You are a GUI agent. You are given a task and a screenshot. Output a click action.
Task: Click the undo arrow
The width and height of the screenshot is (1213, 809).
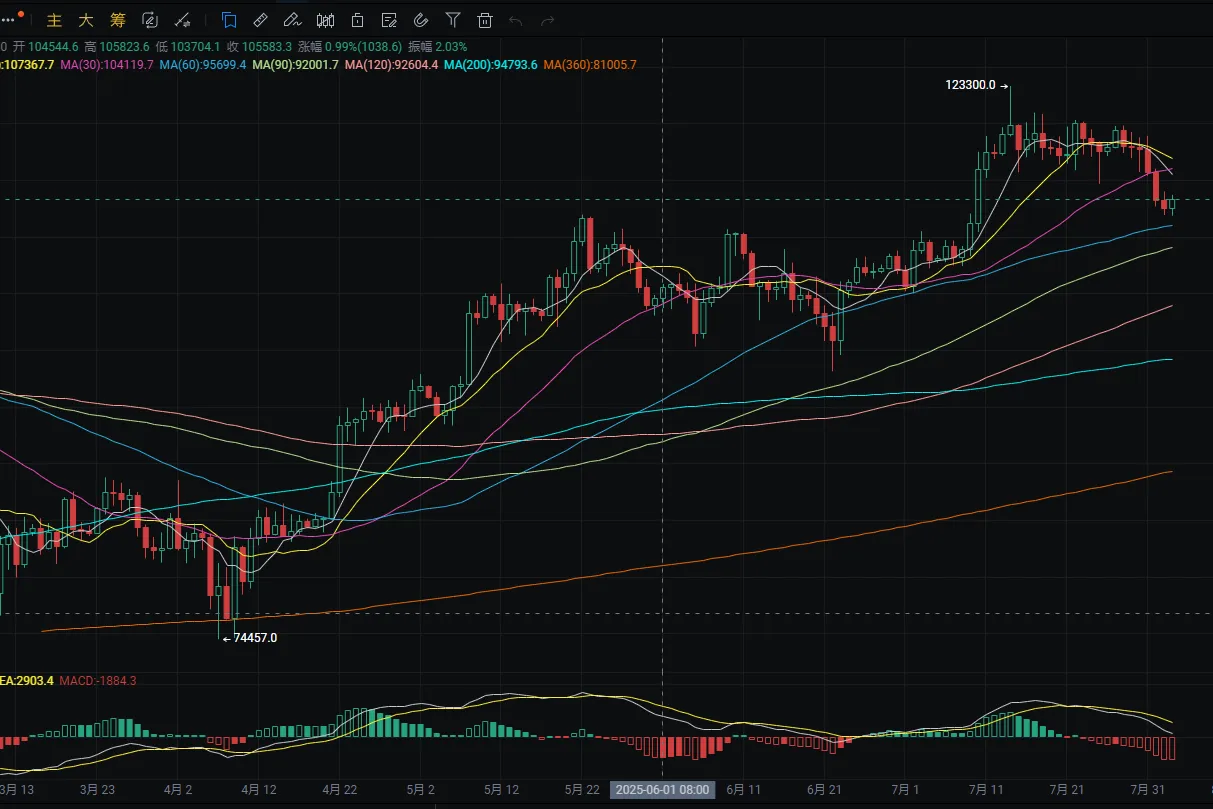pos(516,20)
